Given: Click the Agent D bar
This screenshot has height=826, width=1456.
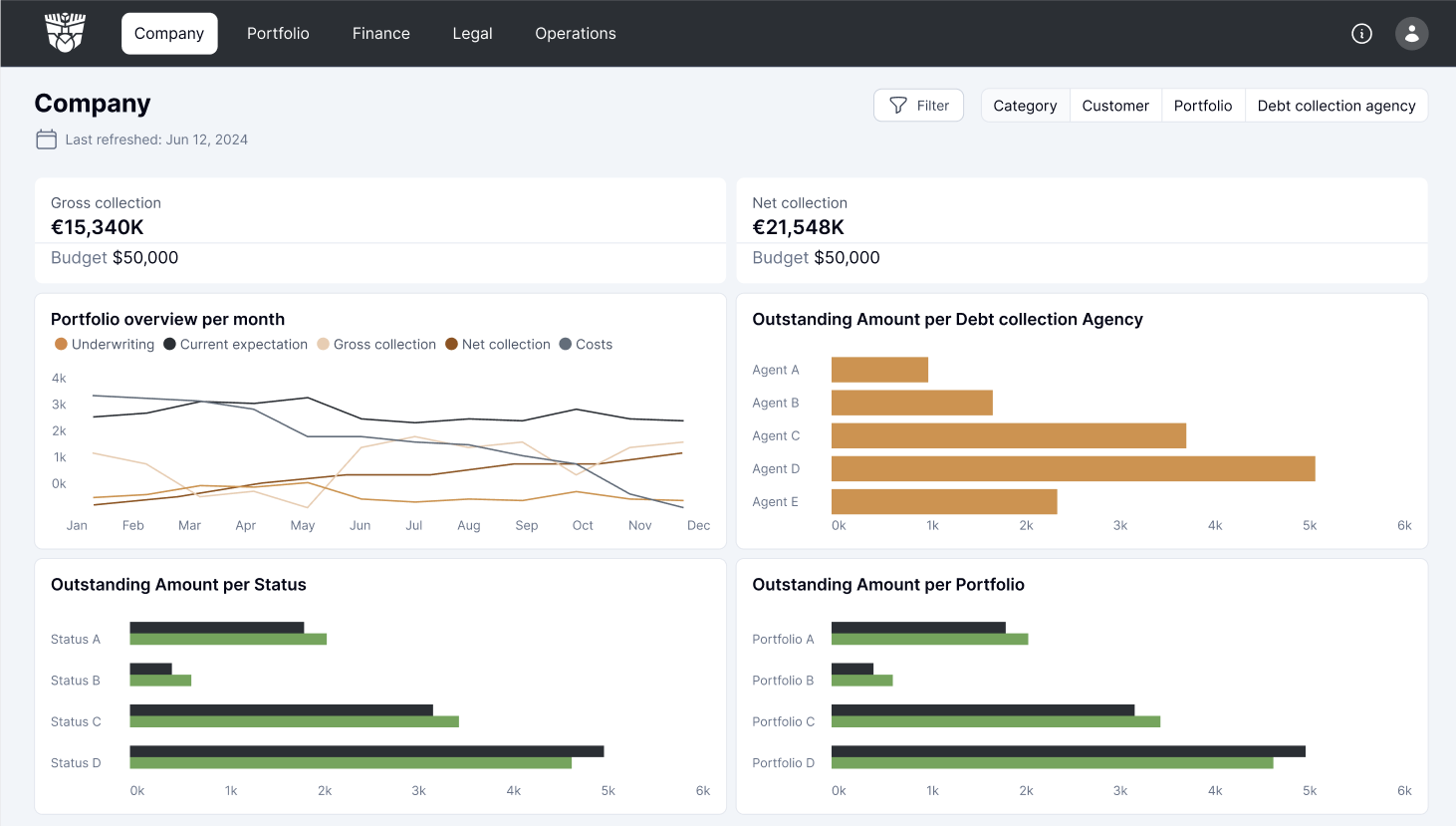Looking at the screenshot, I should tap(1074, 468).
